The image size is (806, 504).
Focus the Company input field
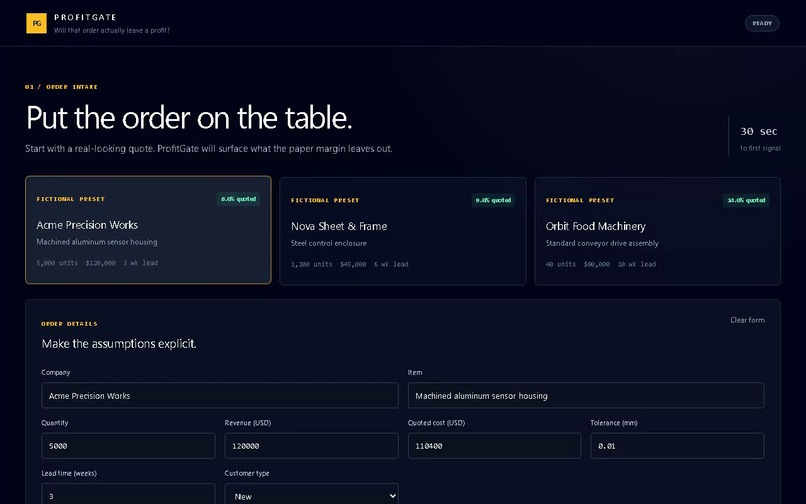[x=219, y=395]
